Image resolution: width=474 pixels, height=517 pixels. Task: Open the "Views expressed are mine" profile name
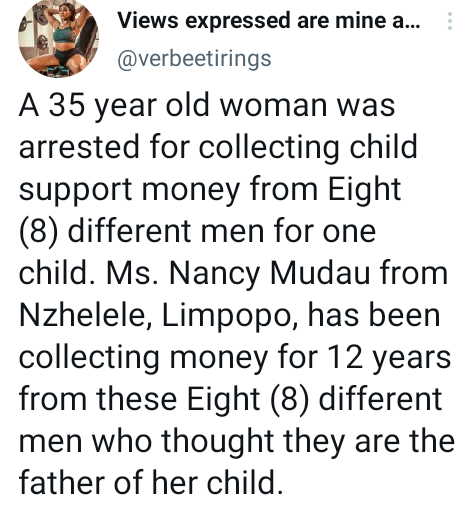[x=269, y=21]
